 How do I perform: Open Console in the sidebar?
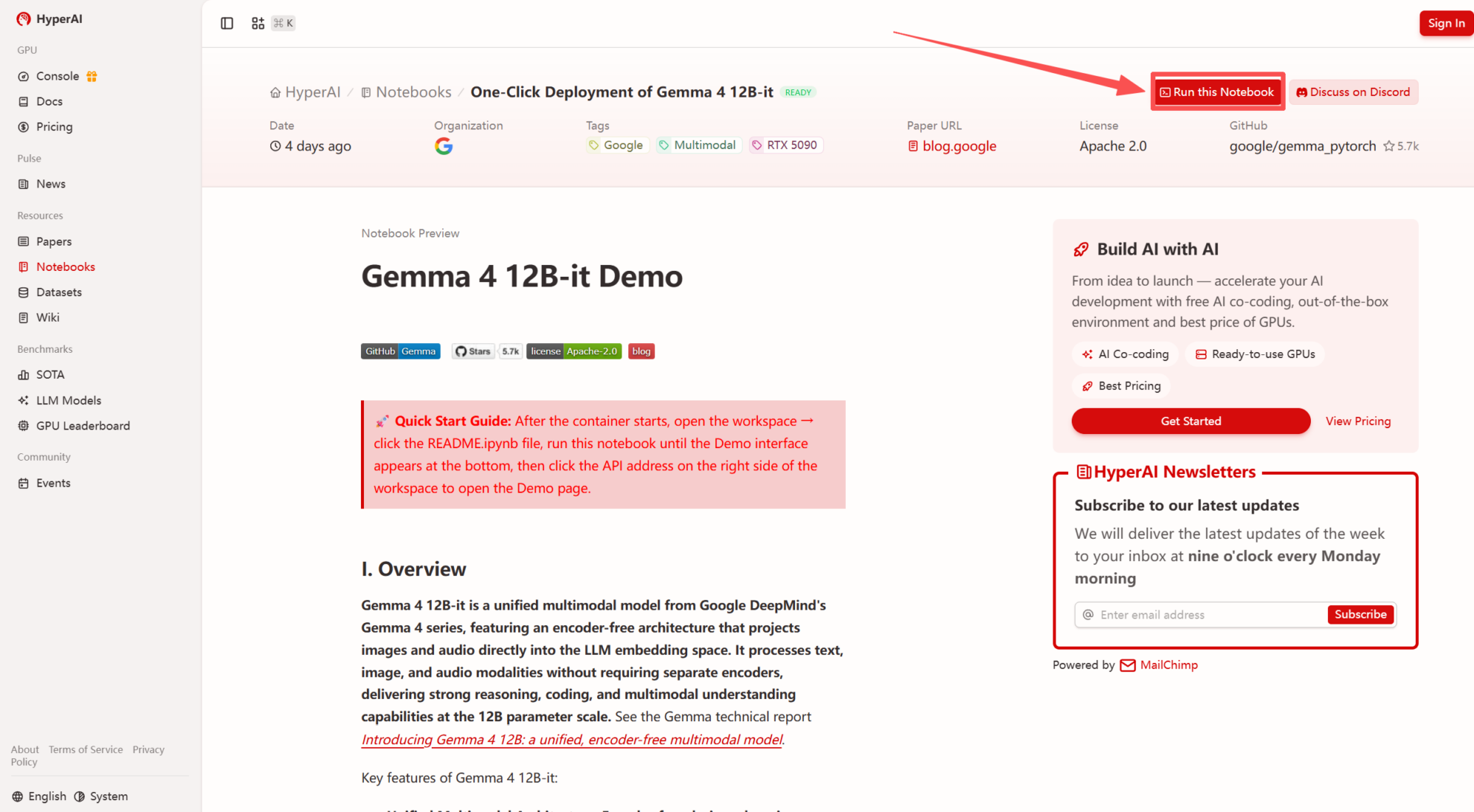[x=58, y=76]
